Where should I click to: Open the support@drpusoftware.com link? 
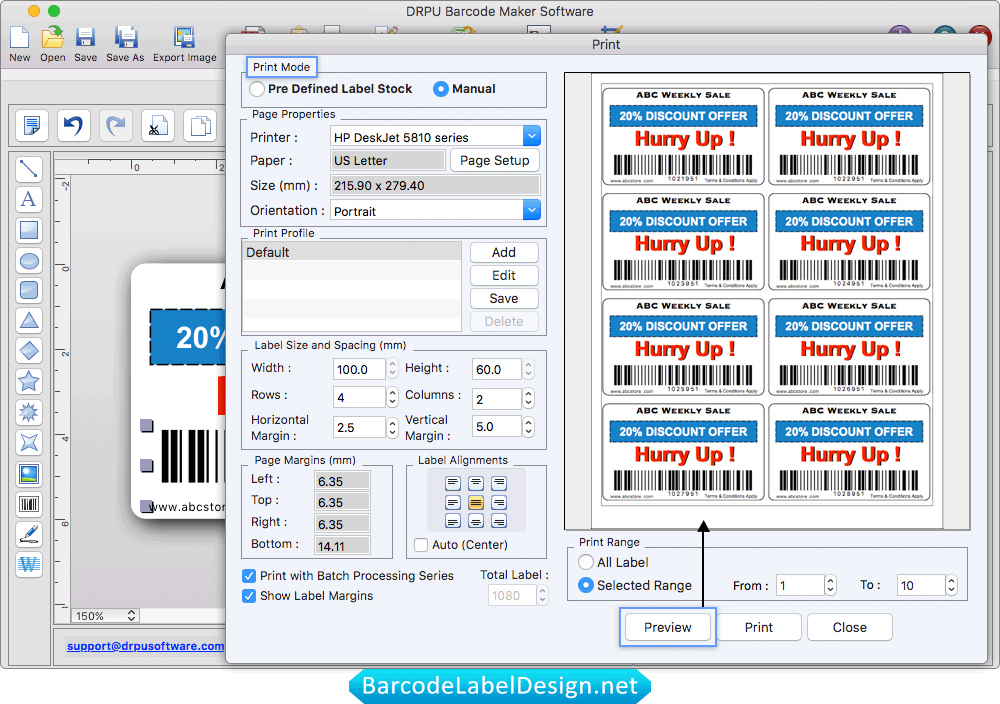145,646
